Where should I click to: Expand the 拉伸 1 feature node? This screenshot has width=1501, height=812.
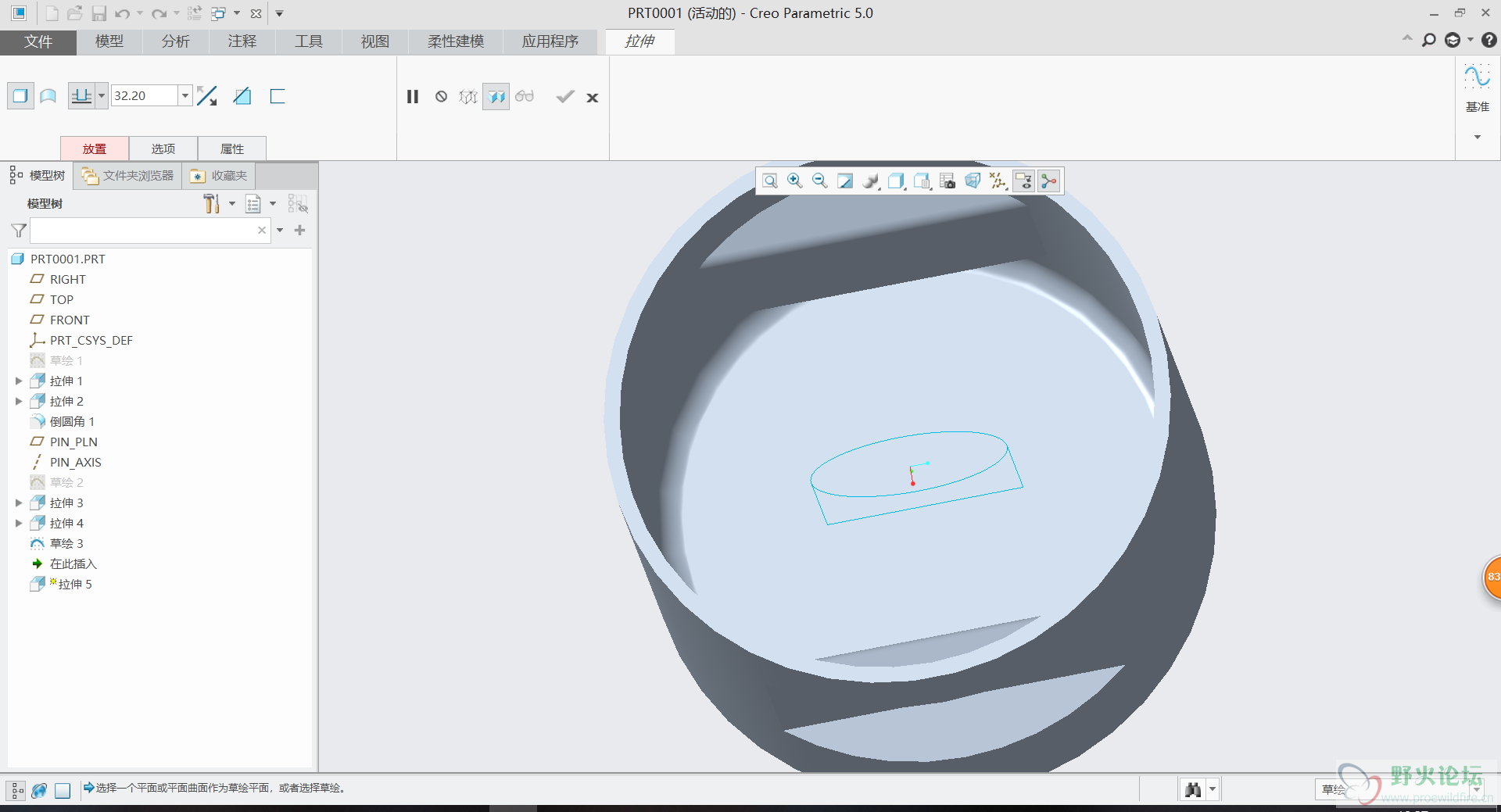coord(19,381)
